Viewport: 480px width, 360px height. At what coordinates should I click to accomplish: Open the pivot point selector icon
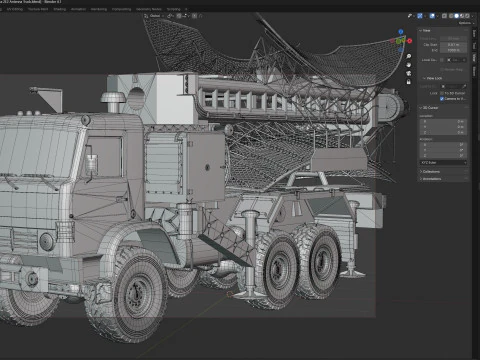pos(169,16)
